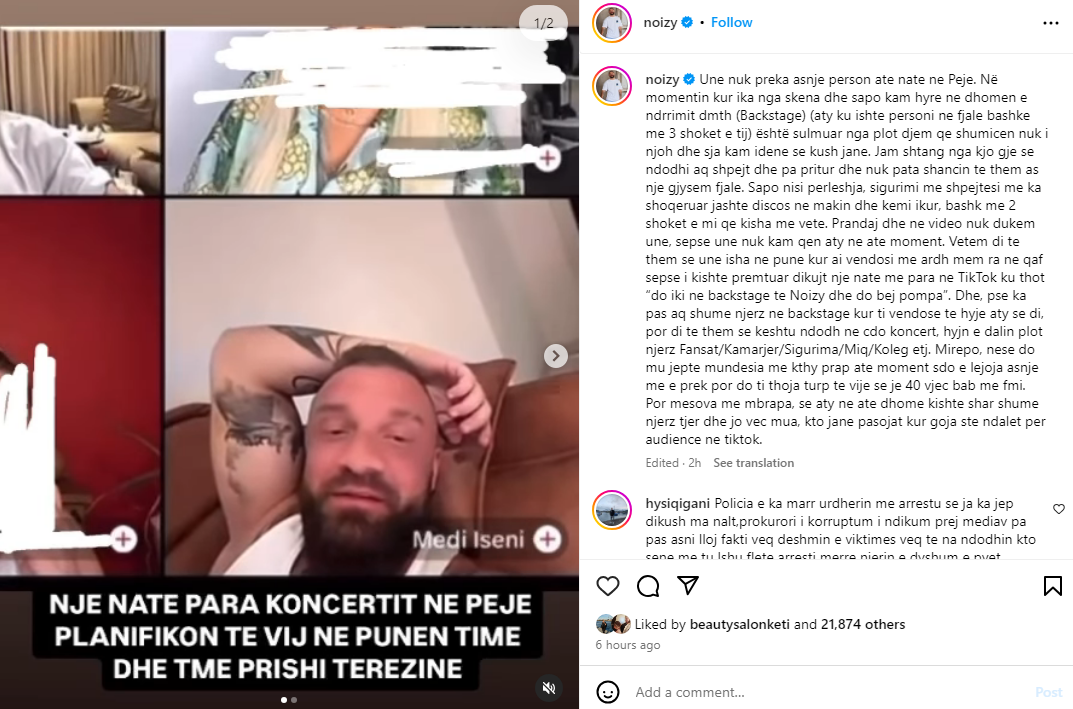Go to next slide with right chevron
The image size is (1073, 709).
556,356
